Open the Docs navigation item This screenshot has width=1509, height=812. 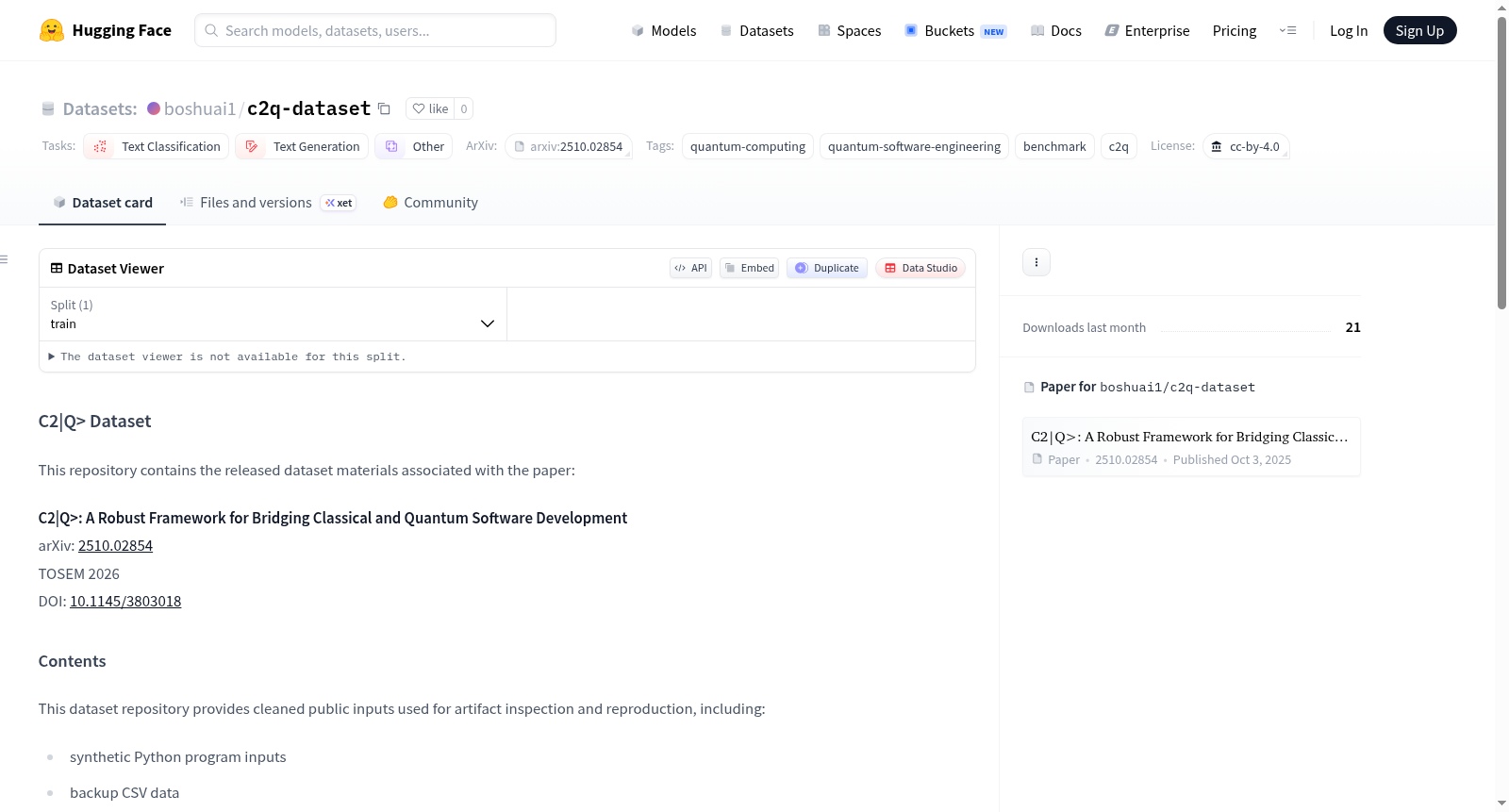tap(1056, 30)
